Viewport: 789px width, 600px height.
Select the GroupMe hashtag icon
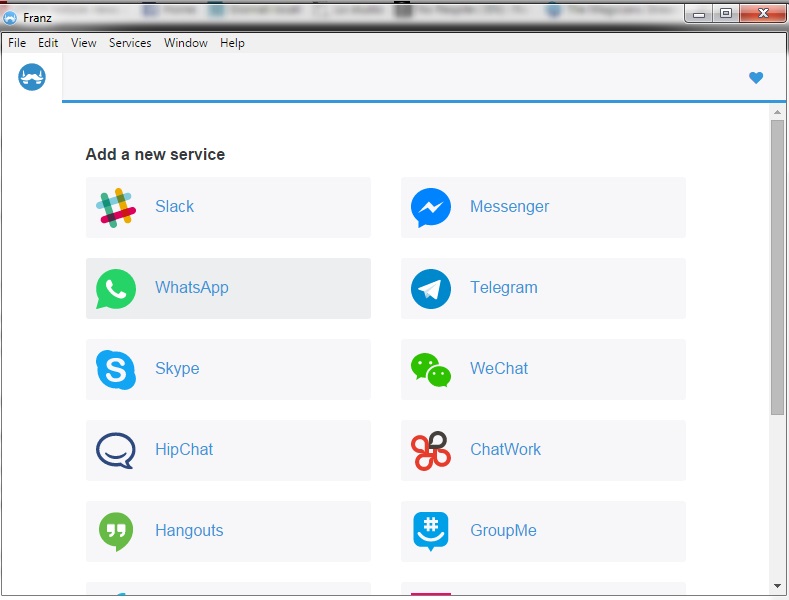(431, 531)
